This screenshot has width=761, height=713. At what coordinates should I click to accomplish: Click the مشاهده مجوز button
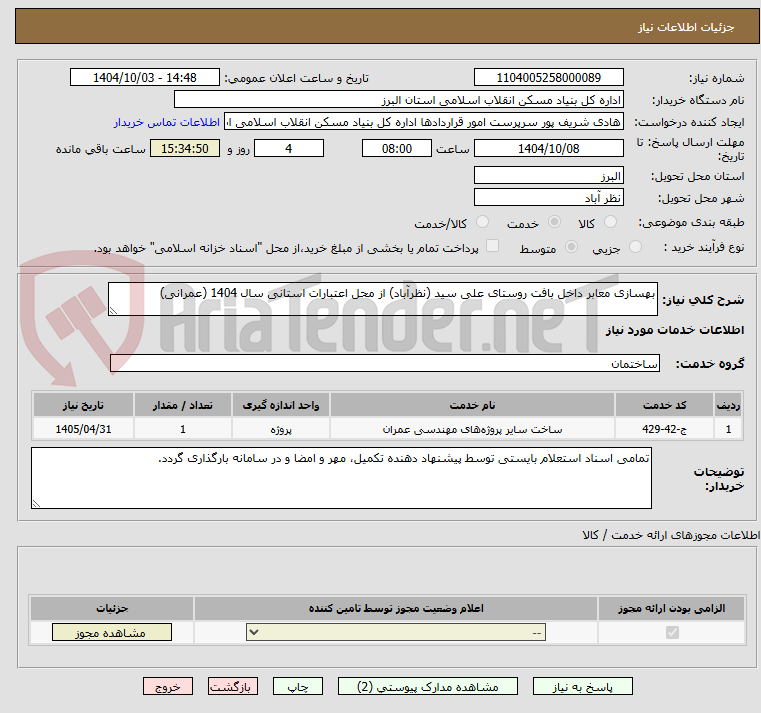111,632
